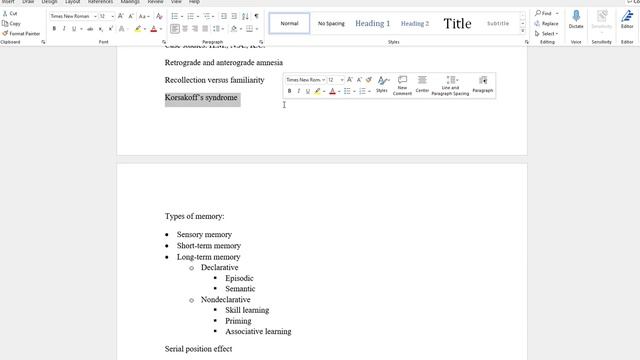The width and height of the screenshot is (640, 360).
Task: Cut the selected text using ribbon Cut
Action: (x=10, y=13)
